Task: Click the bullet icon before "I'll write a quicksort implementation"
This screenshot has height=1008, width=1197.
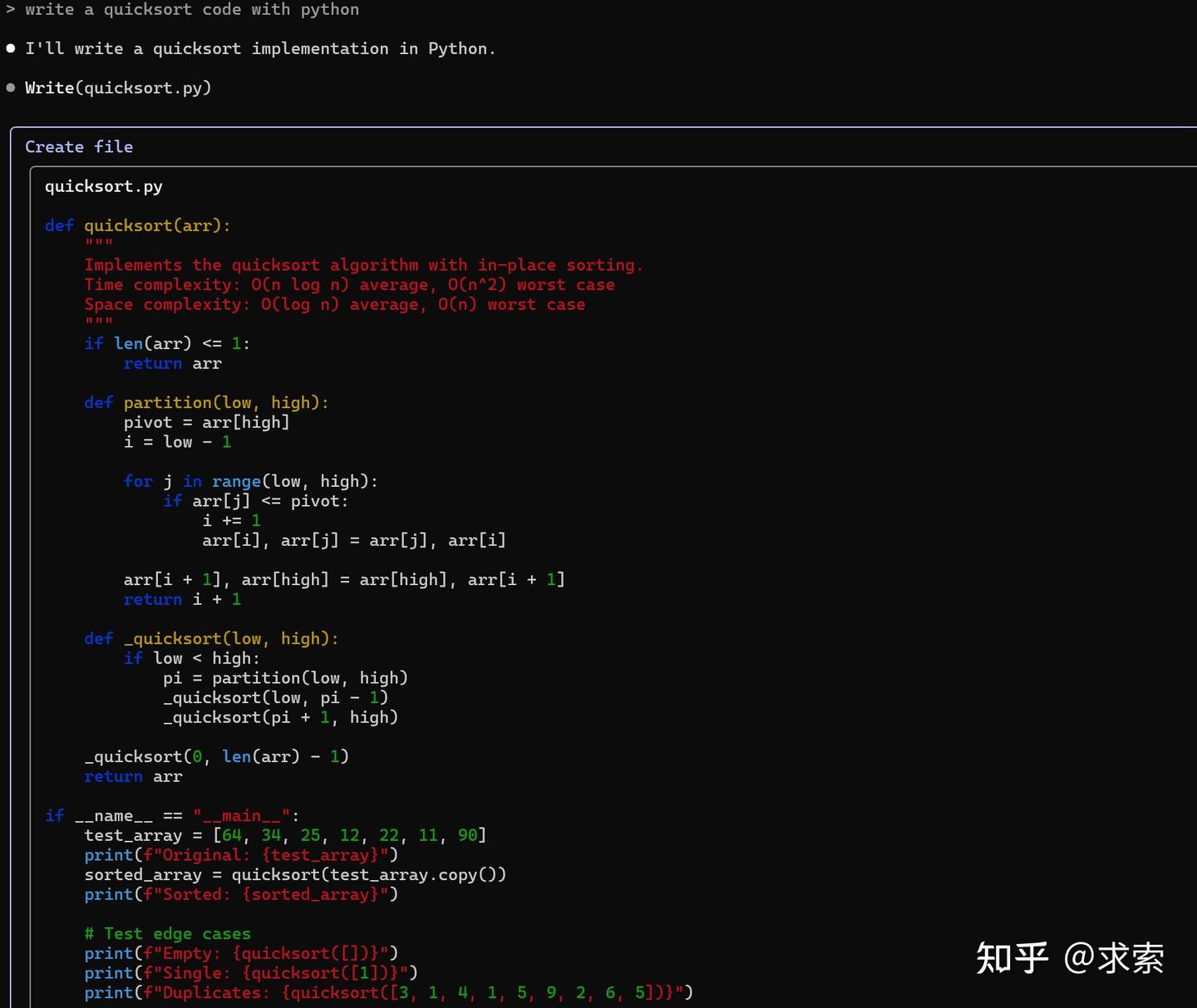Action: [x=9, y=47]
